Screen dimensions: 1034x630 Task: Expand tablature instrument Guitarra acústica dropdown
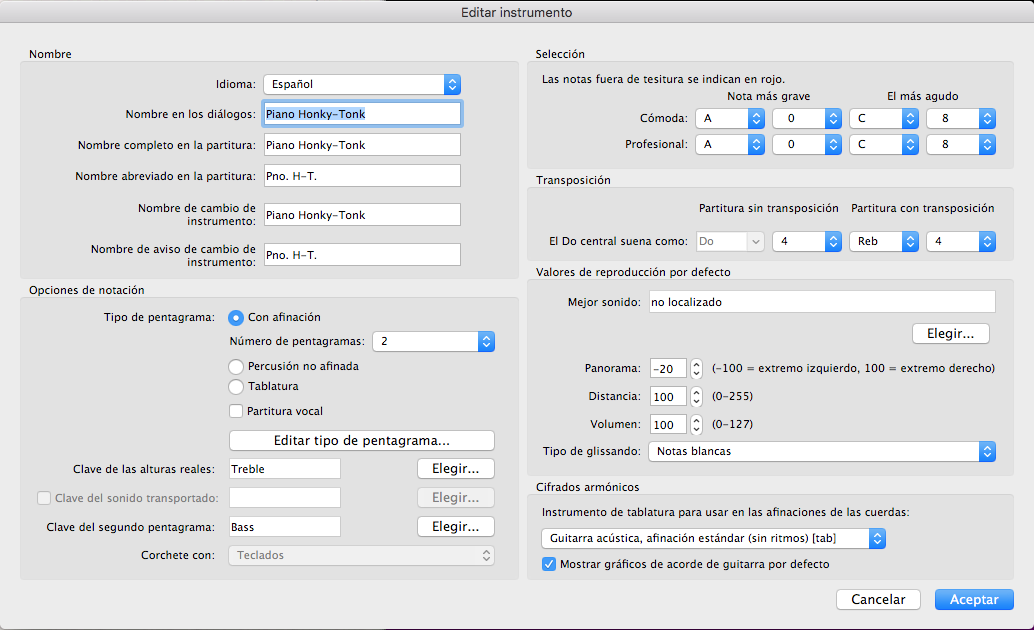(713, 539)
